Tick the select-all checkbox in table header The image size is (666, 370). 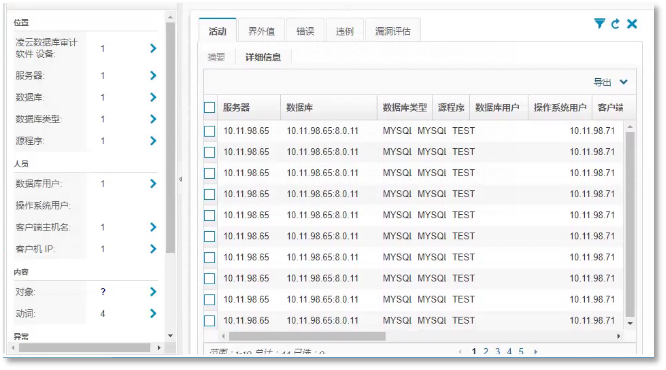pos(209,107)
